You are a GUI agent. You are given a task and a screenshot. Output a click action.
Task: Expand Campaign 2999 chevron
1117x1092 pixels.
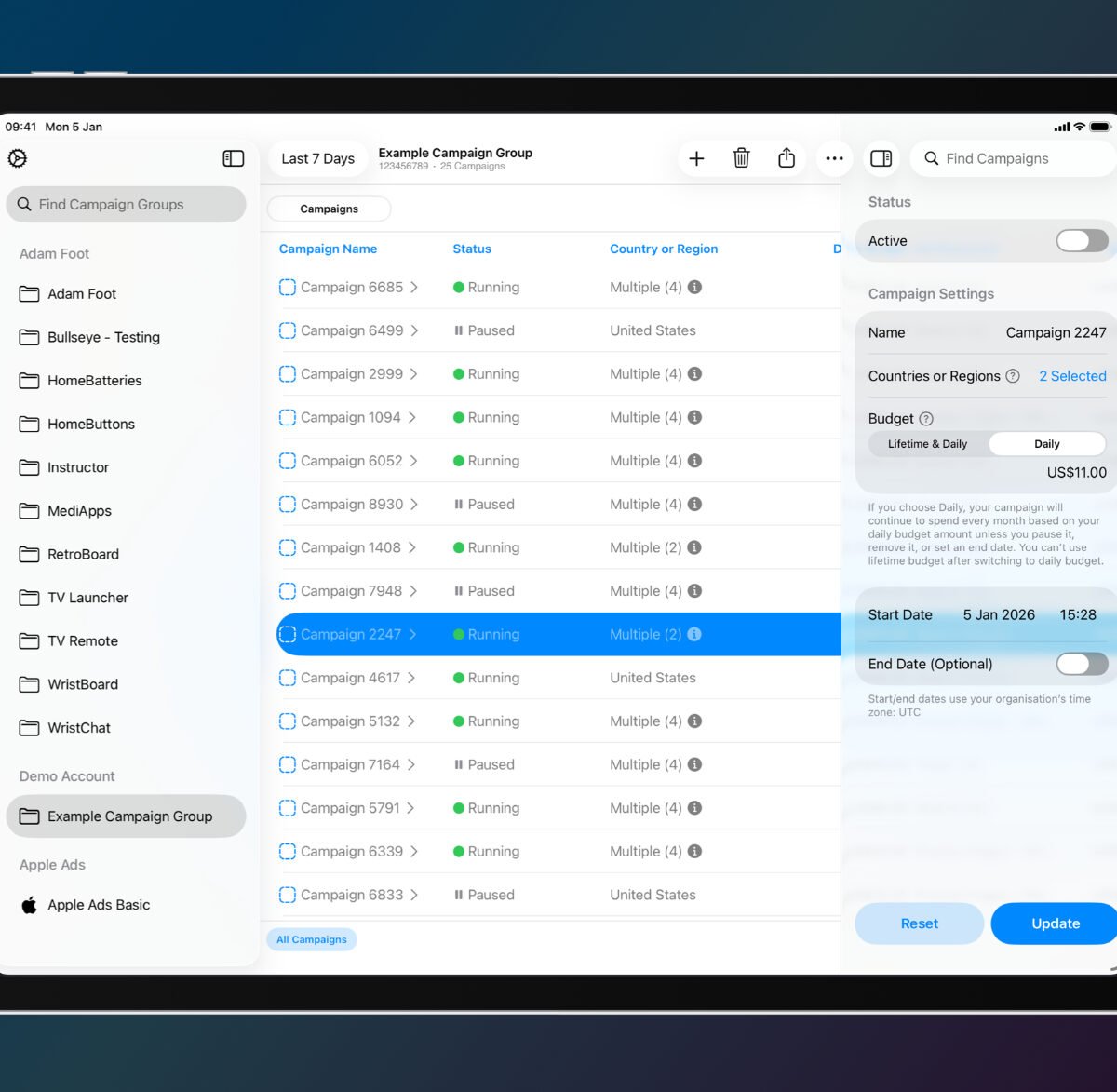click(414, 374)
